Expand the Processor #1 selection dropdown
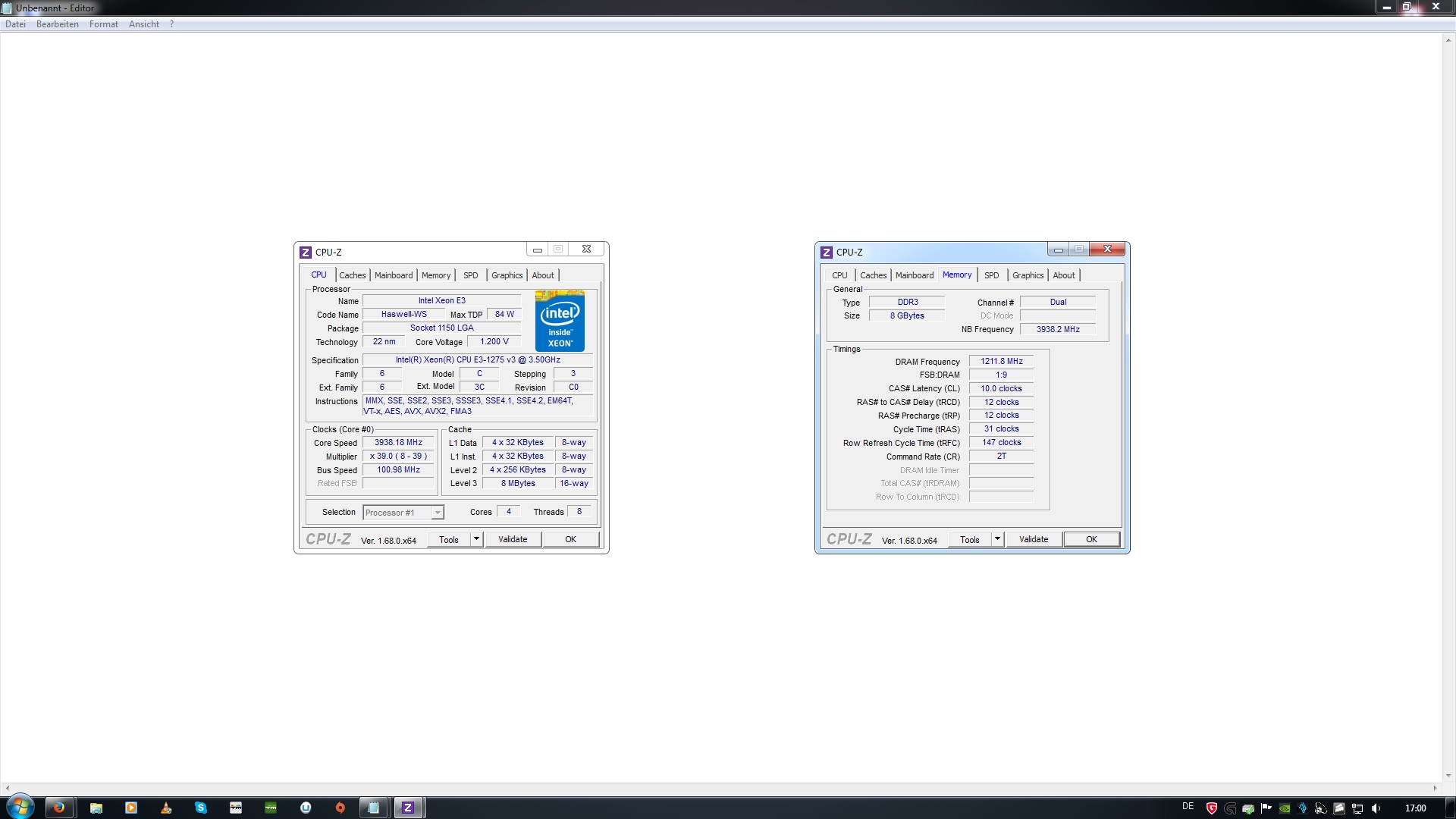Viewport: 1456px width, 819px height. coord(438,513)
